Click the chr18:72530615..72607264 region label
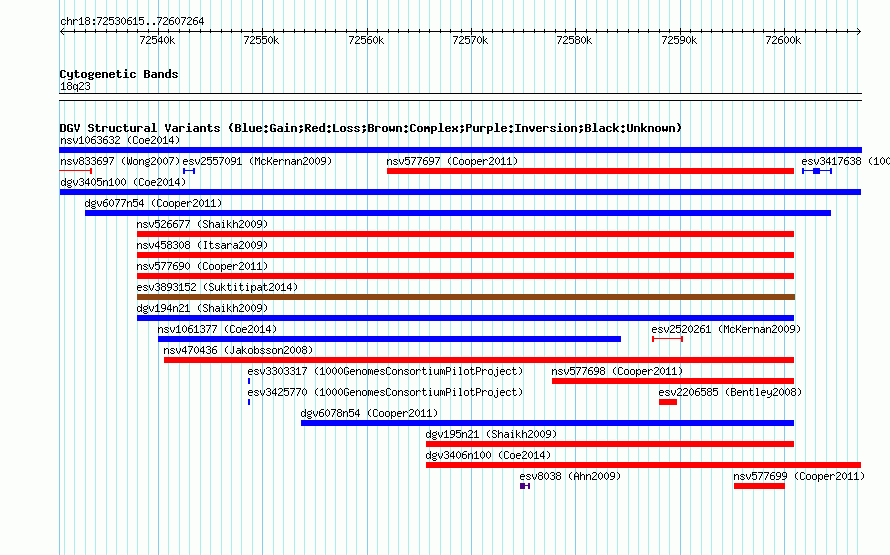The height and width of the screenshot is (555, 890). click(132, 21)
